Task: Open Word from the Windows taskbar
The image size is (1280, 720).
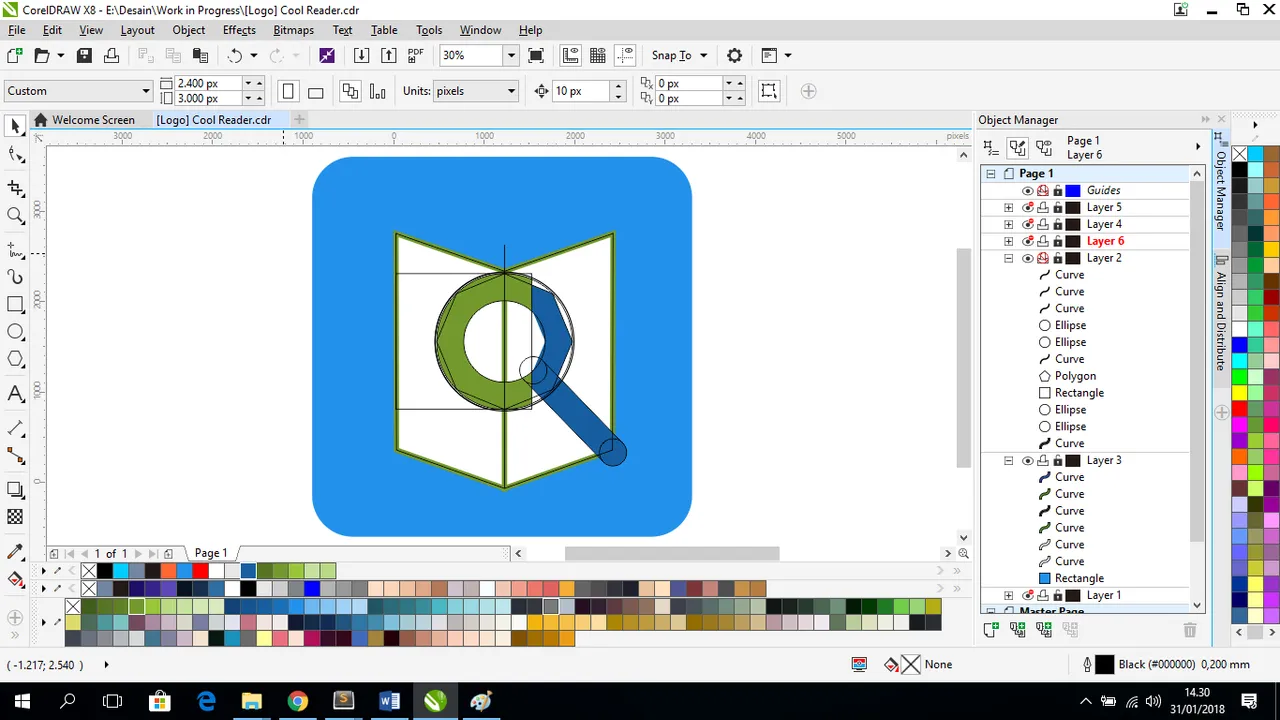Action: (x=389, y=701)
